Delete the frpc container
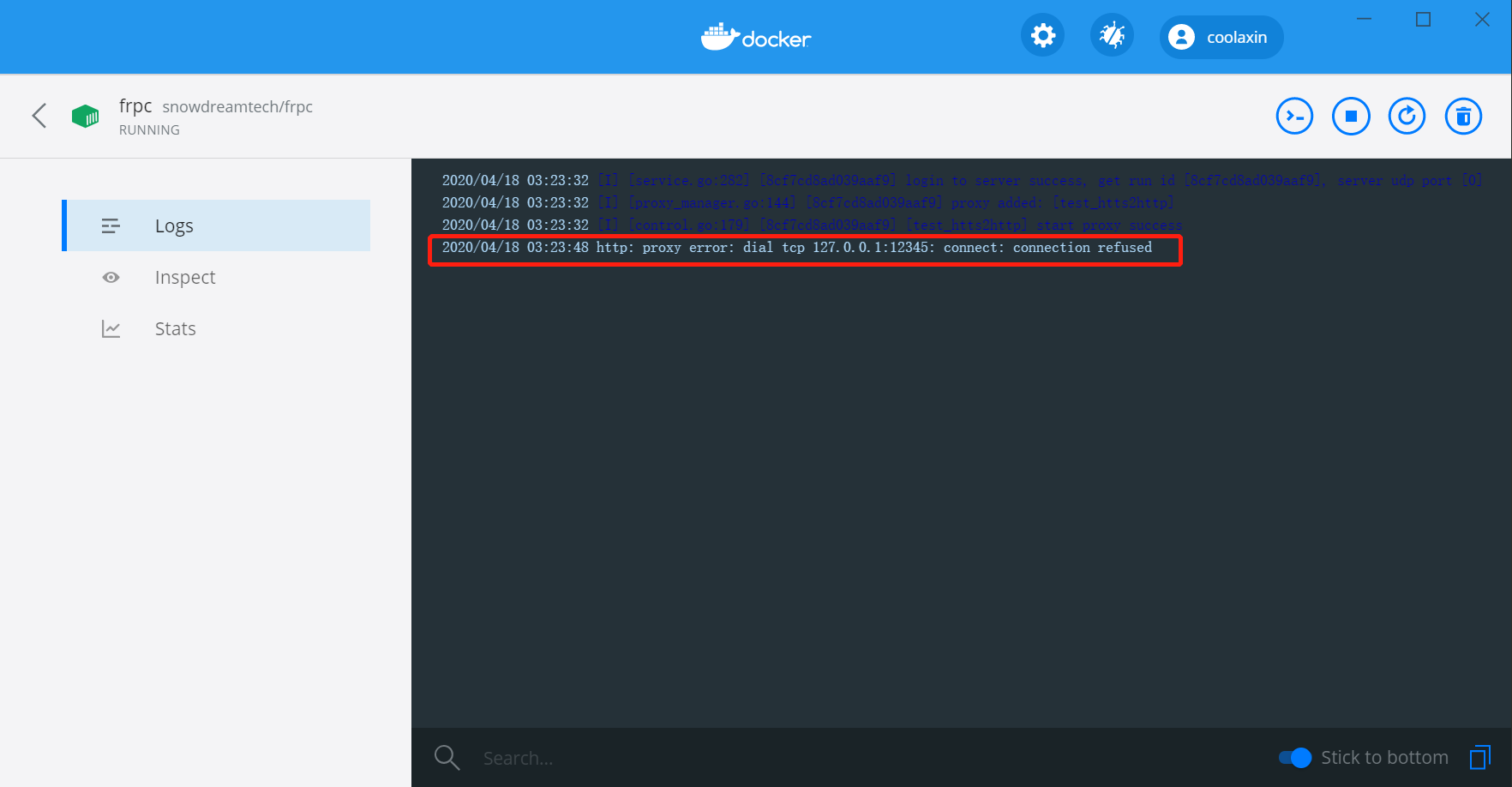 [1463, 115]
